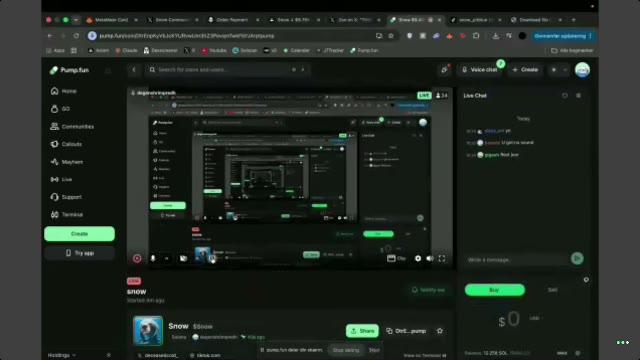The height and width of the screenshot is (360, 640).
Task: Open the Live Chat options menu icon
Action: [578, 96]
